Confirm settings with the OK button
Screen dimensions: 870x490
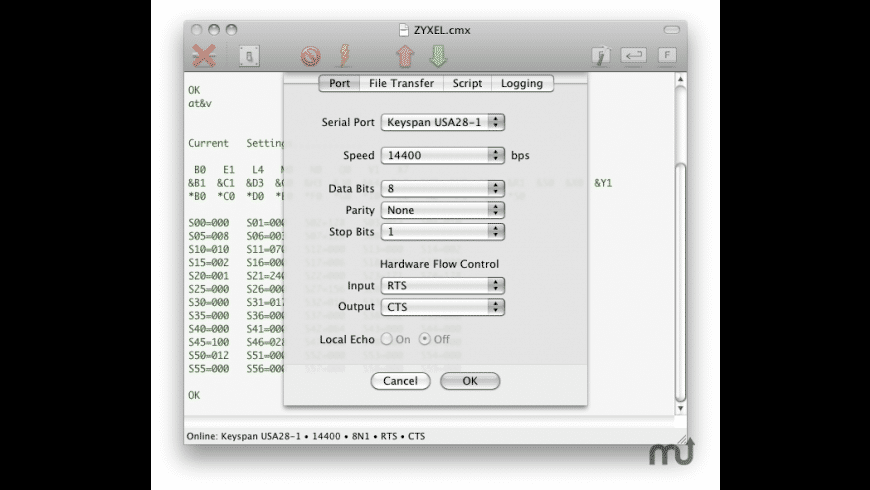(x=469, y=381)
